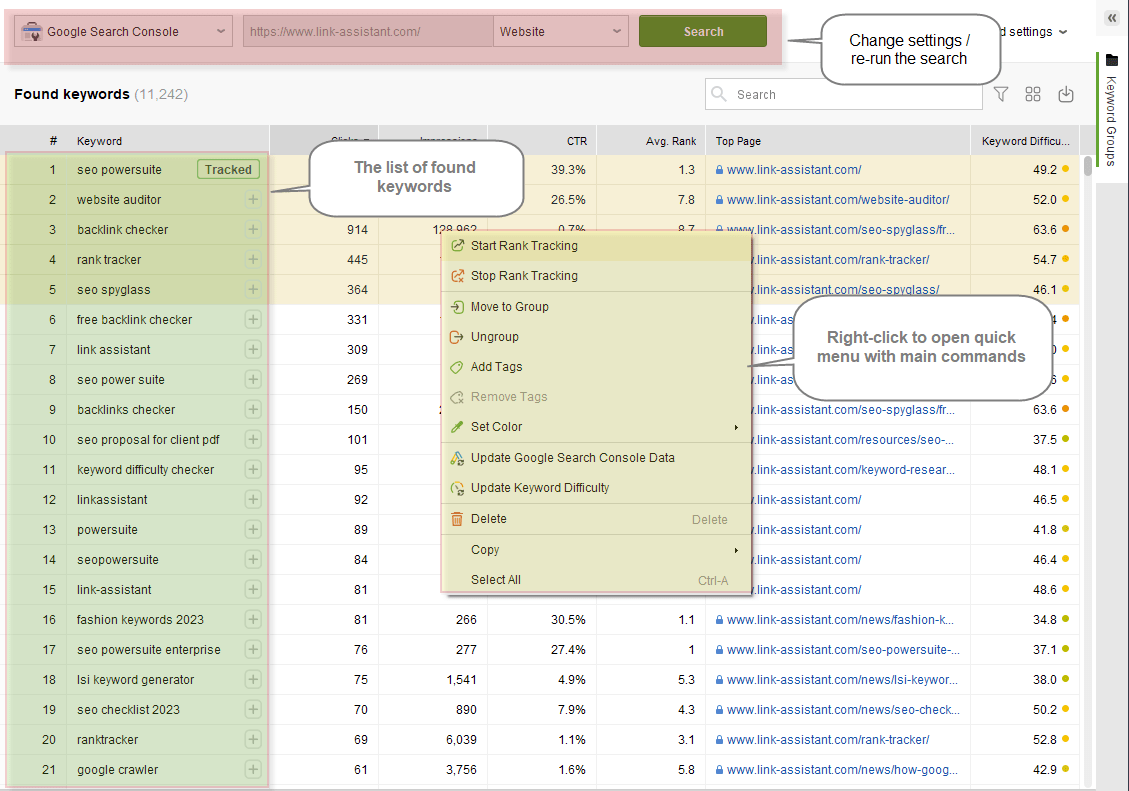Choose Update Keyword Difficulty menu entry
The height and width of the screenshot is (791, 1129).
596,488
